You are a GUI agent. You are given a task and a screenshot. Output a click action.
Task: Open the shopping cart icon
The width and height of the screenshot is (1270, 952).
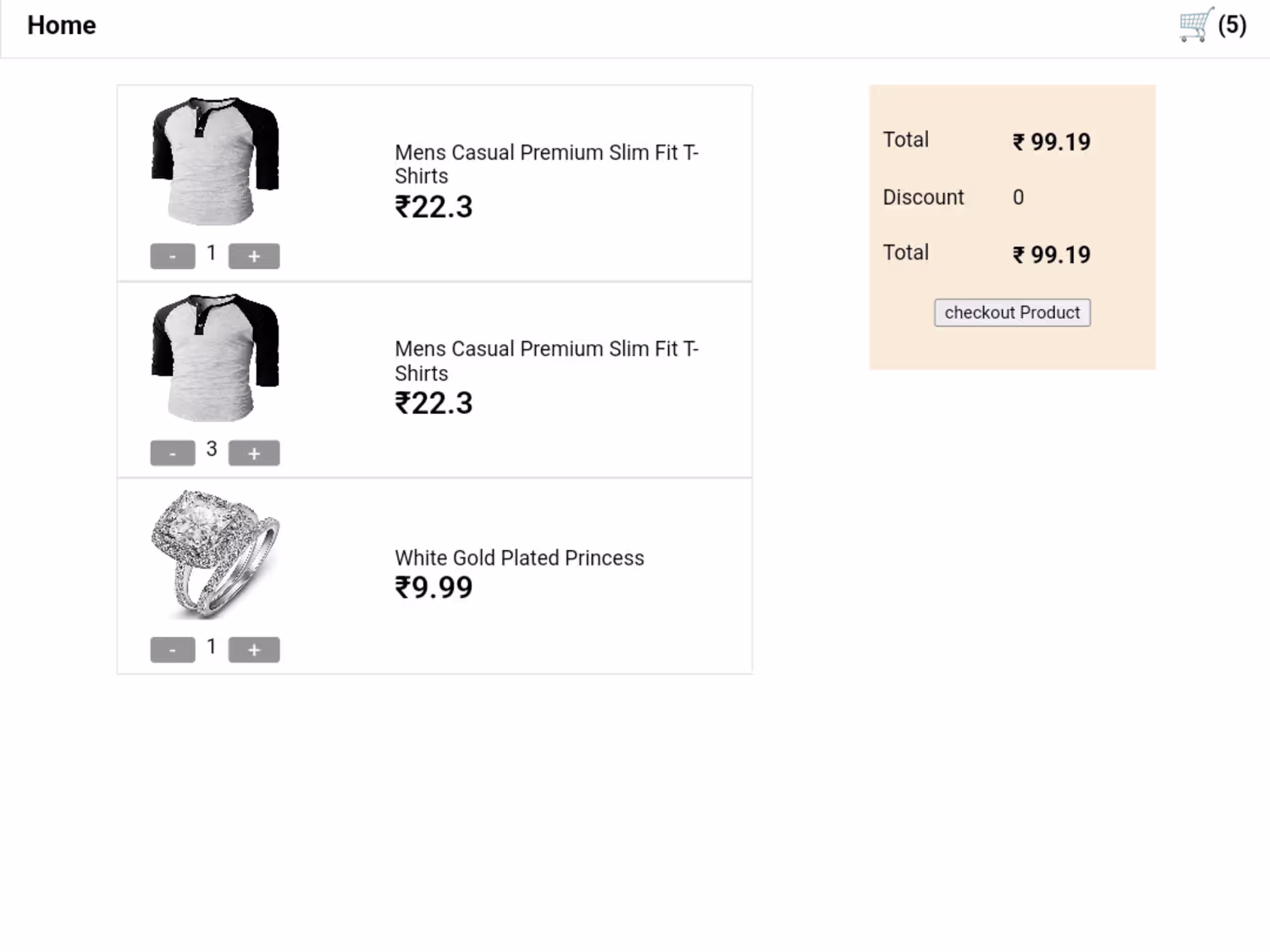(x=1195, y=25)
